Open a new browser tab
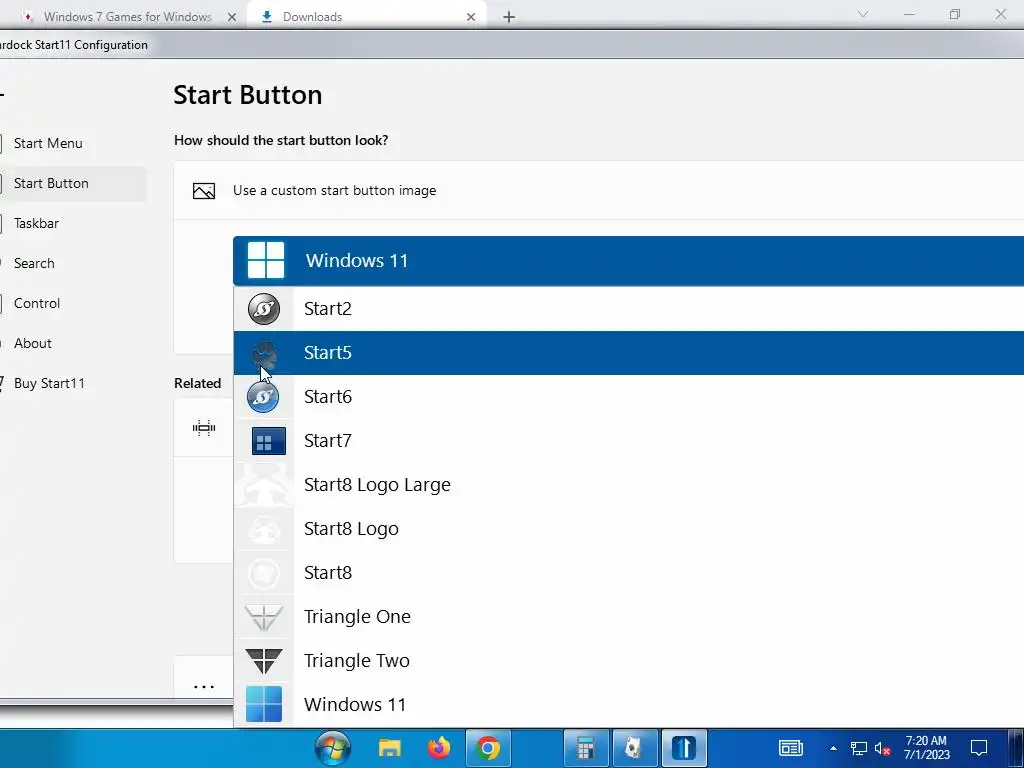The image size is (1024, 768). click(509, 17)
